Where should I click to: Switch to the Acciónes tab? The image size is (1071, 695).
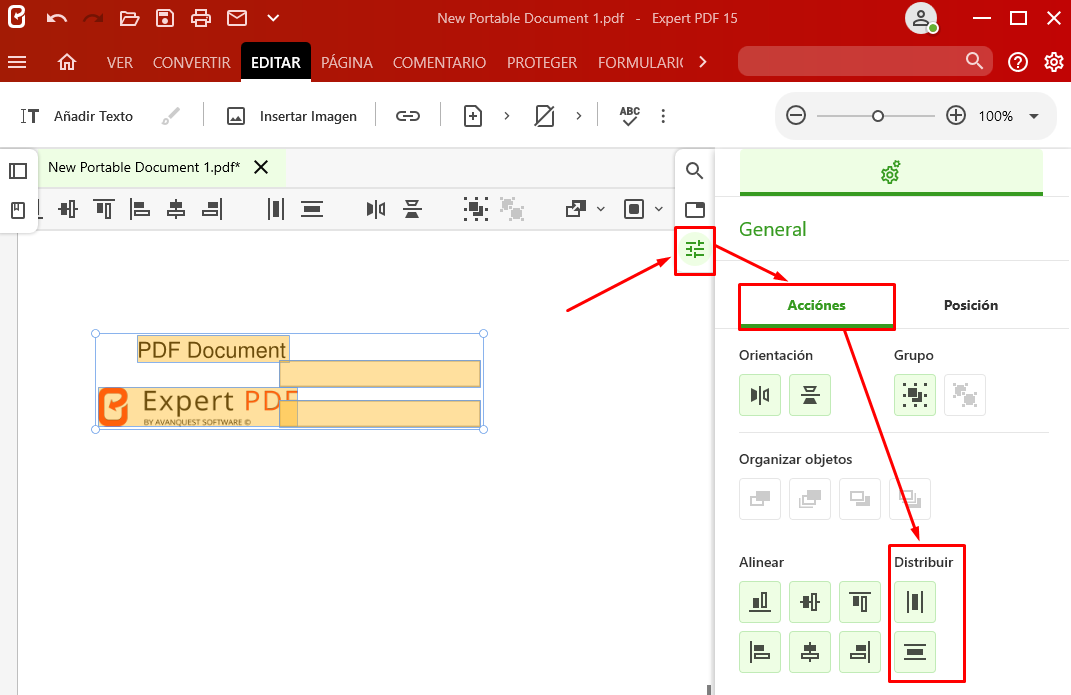click(x=816, y=305)
